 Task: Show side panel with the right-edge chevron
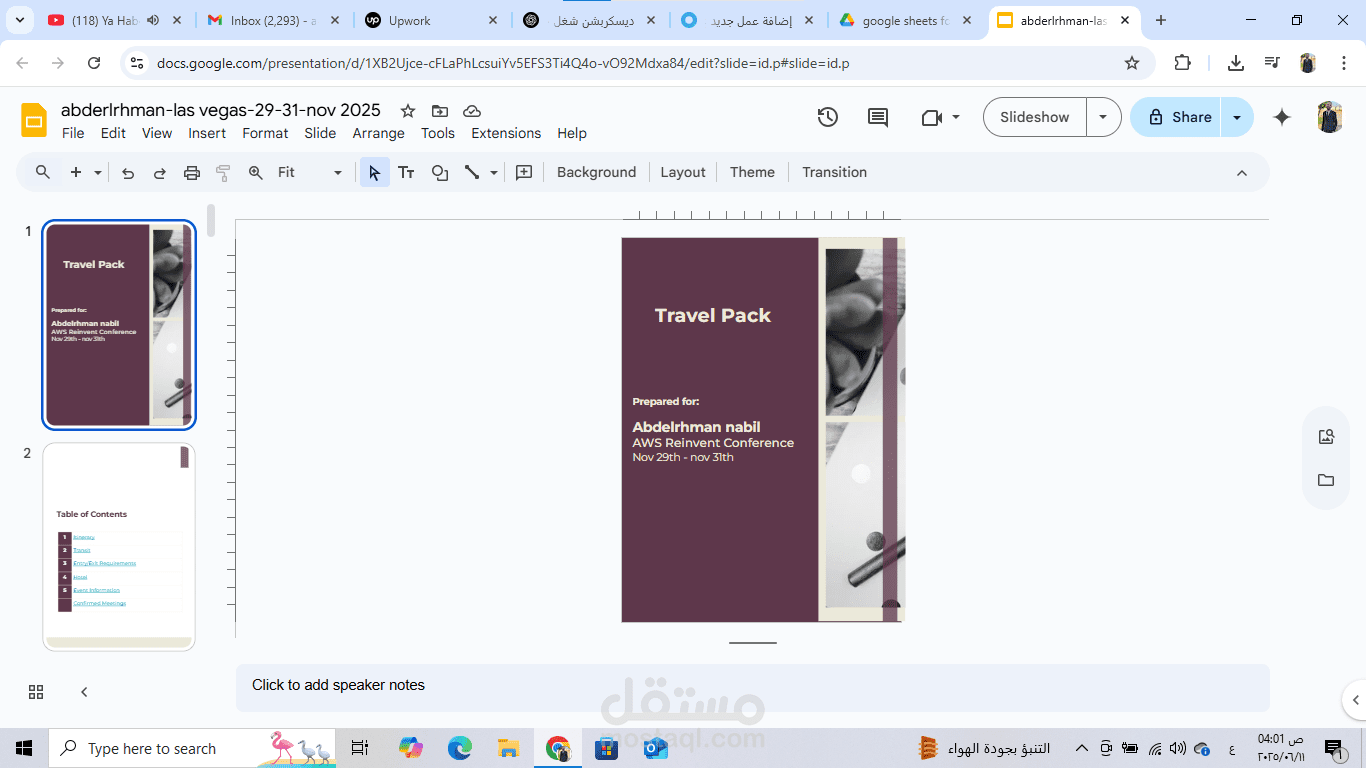[x=1356, y=700]
